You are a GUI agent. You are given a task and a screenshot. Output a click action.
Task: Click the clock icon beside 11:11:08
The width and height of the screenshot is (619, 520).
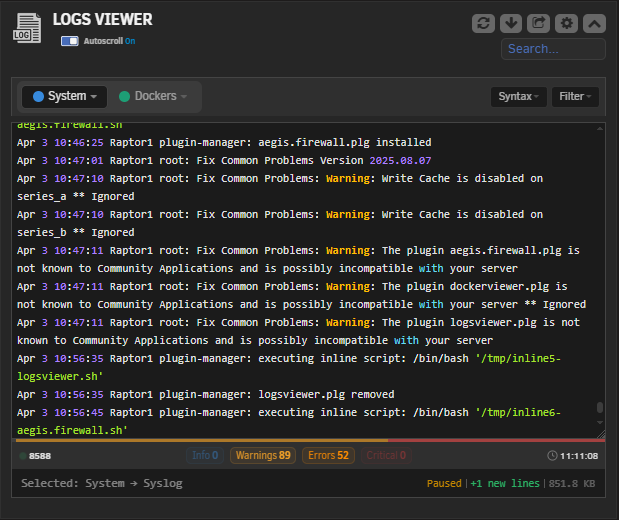(x=552, y=456)
